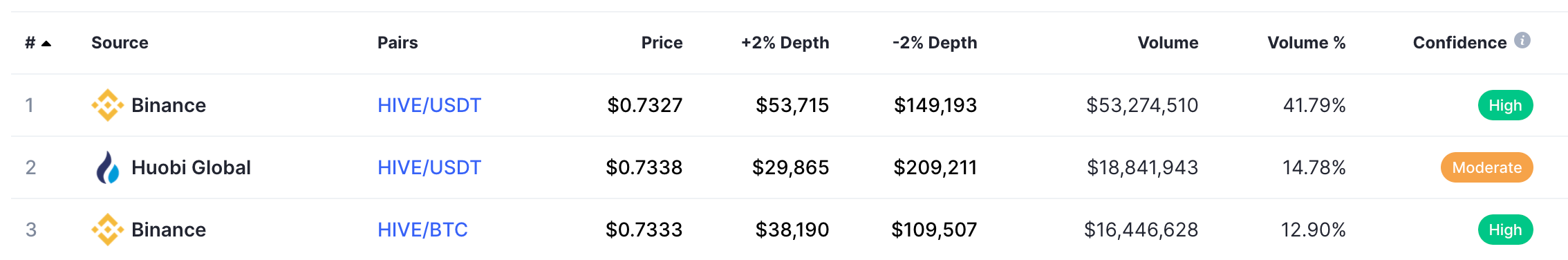Click the Confidence column header
The image size is (1568, 260).
pos(1459,43)
